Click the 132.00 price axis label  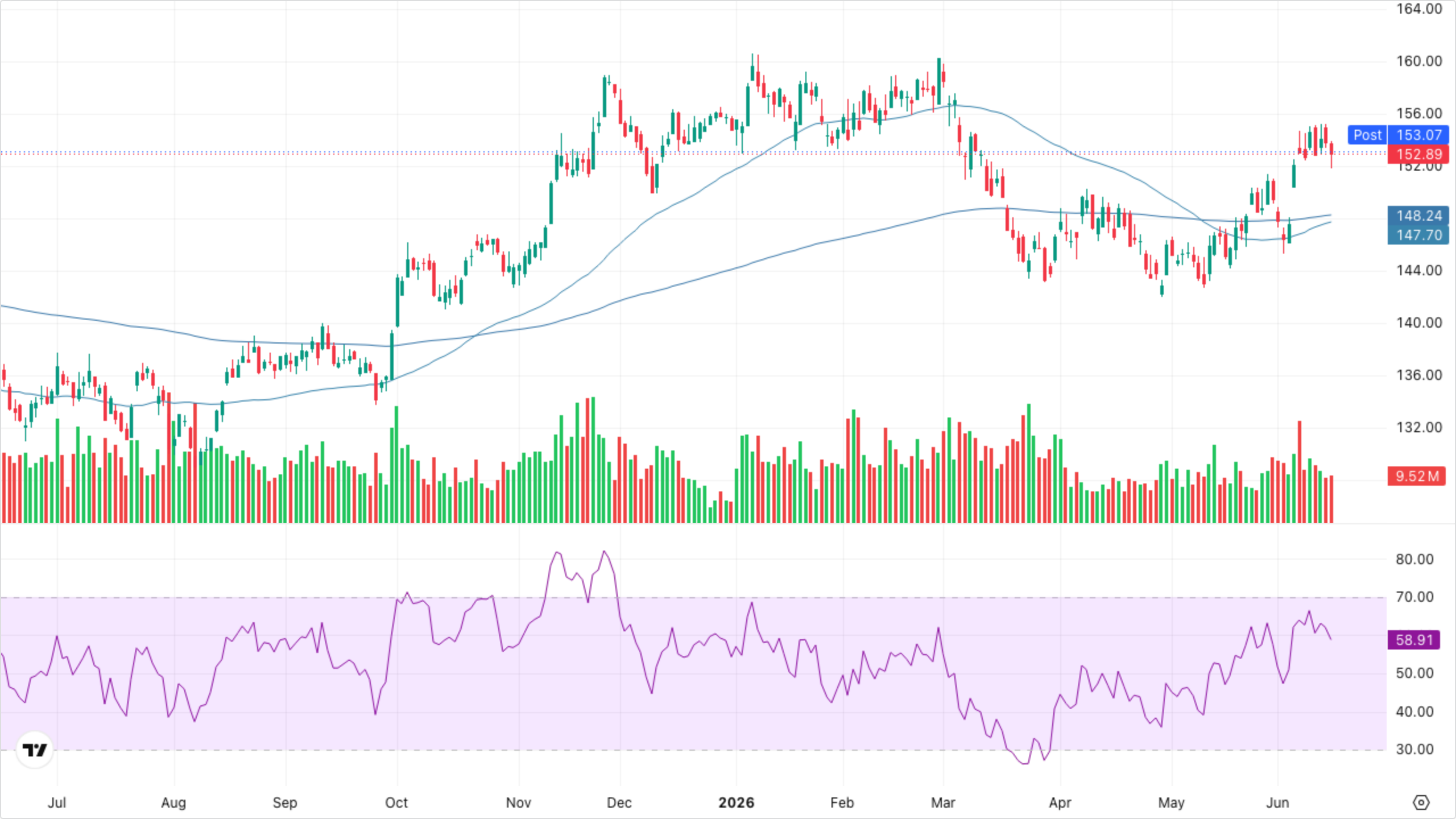click(1419, 427)
